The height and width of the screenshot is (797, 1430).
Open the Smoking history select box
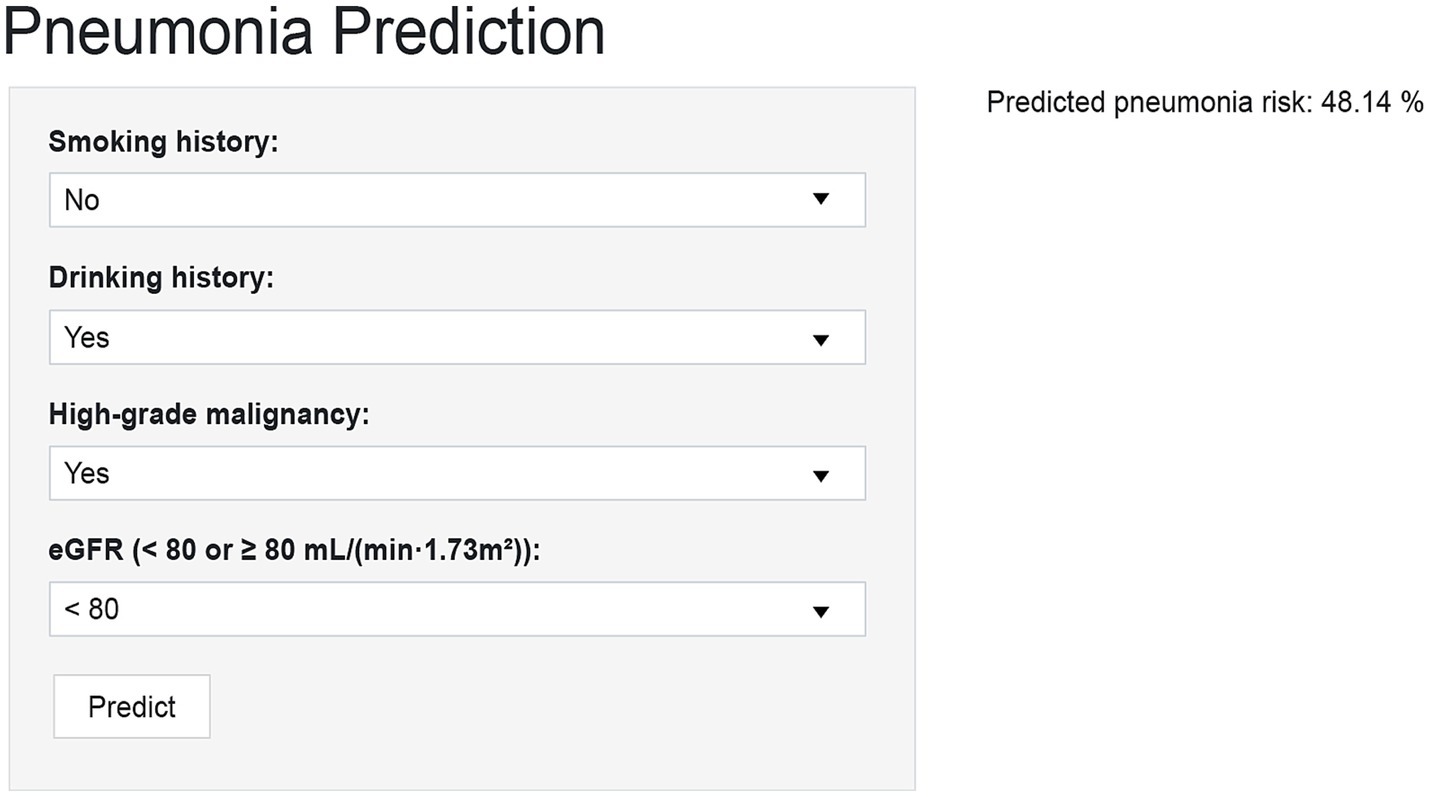pos(456,200)
